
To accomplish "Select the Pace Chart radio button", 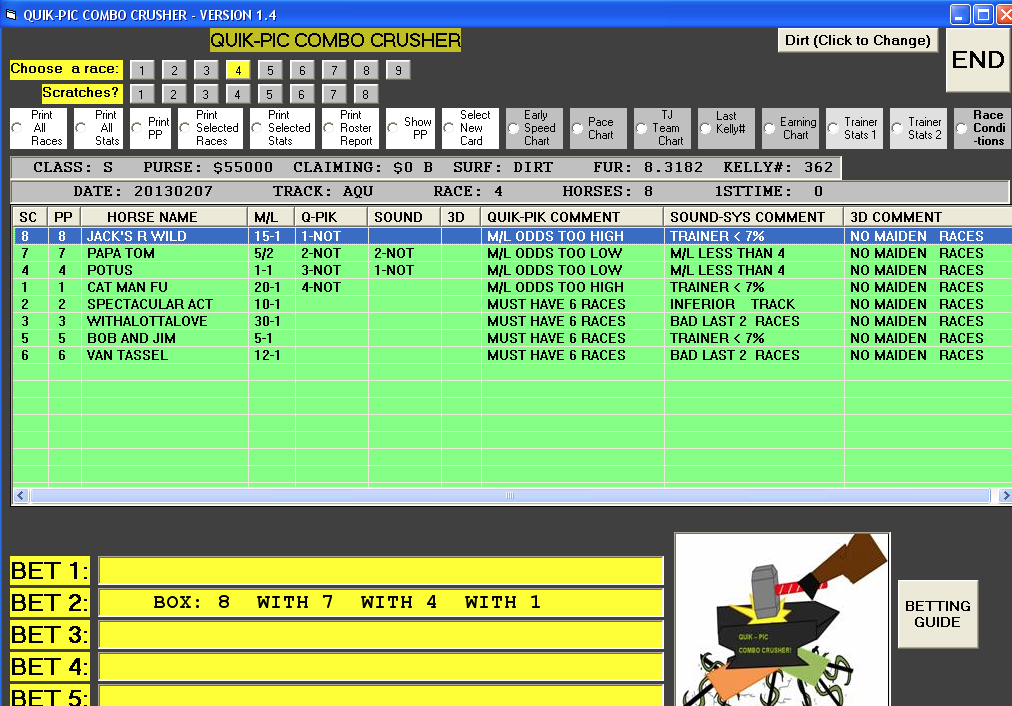I will pyautogui.click(x=578, y=128).
